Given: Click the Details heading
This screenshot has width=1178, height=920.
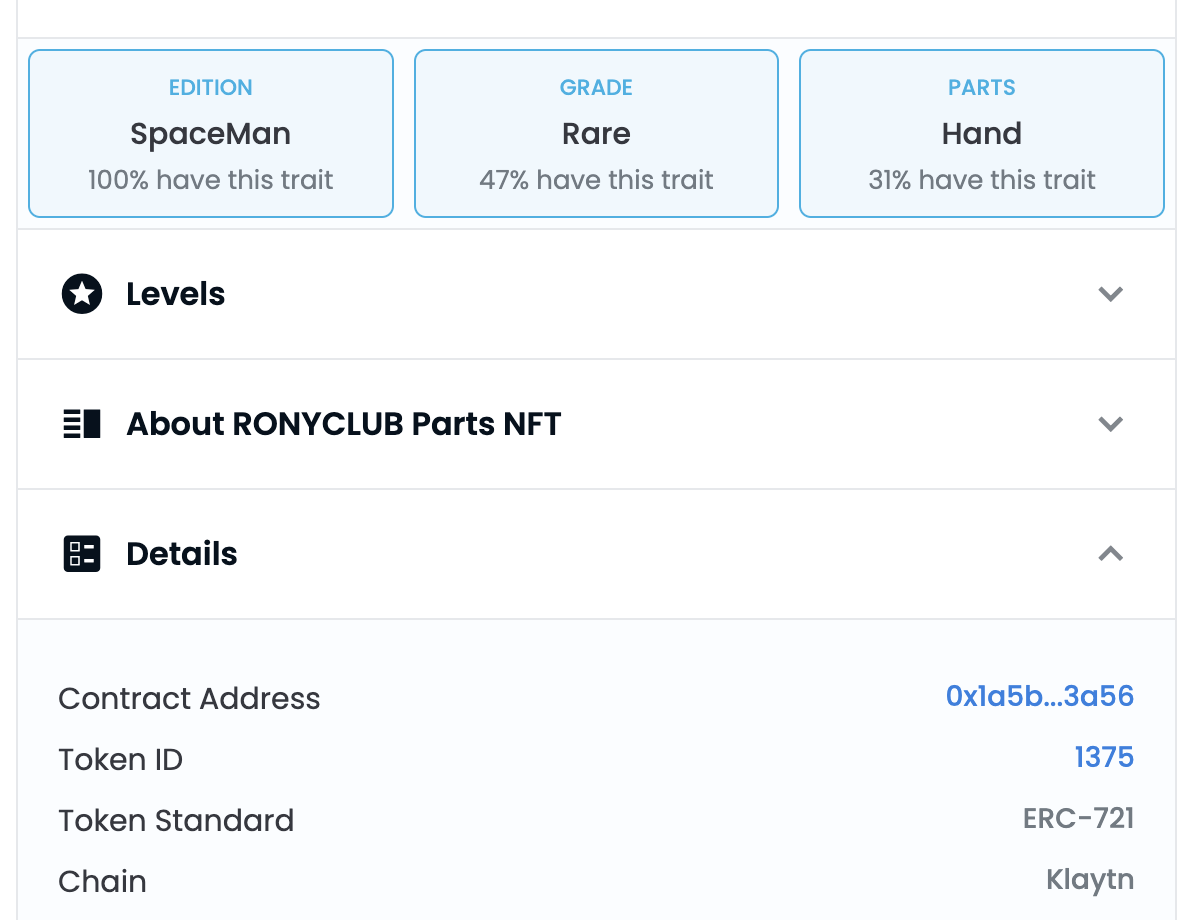Looking at the screenshot, I should tap(182, 554).
